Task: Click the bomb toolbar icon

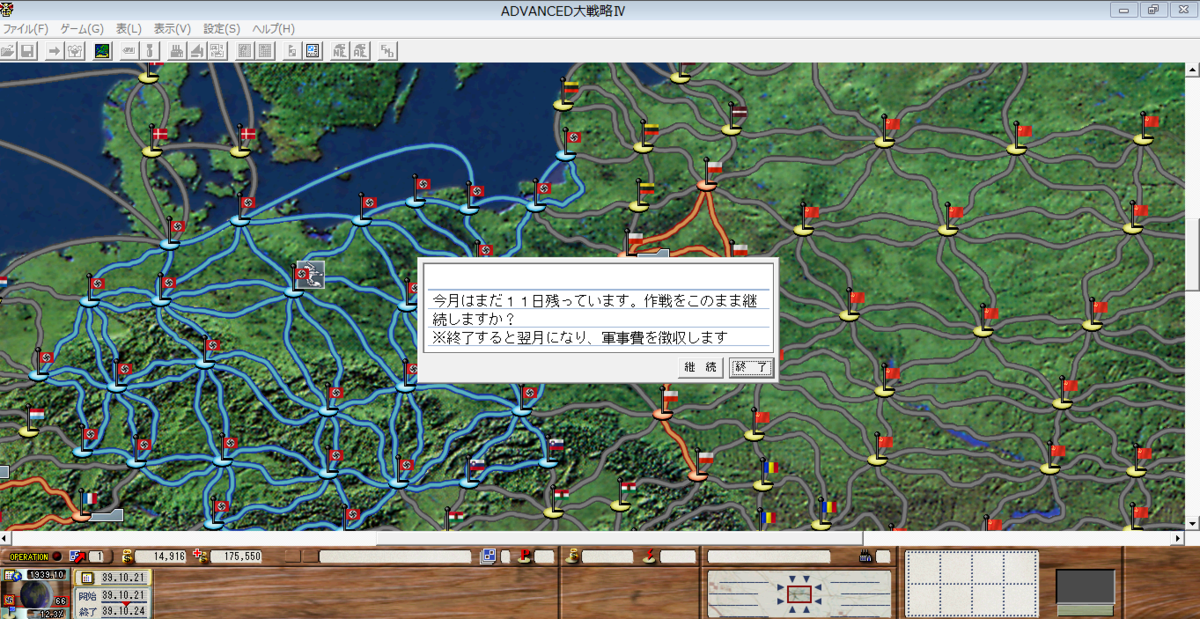Action: (x=148, y=50)
